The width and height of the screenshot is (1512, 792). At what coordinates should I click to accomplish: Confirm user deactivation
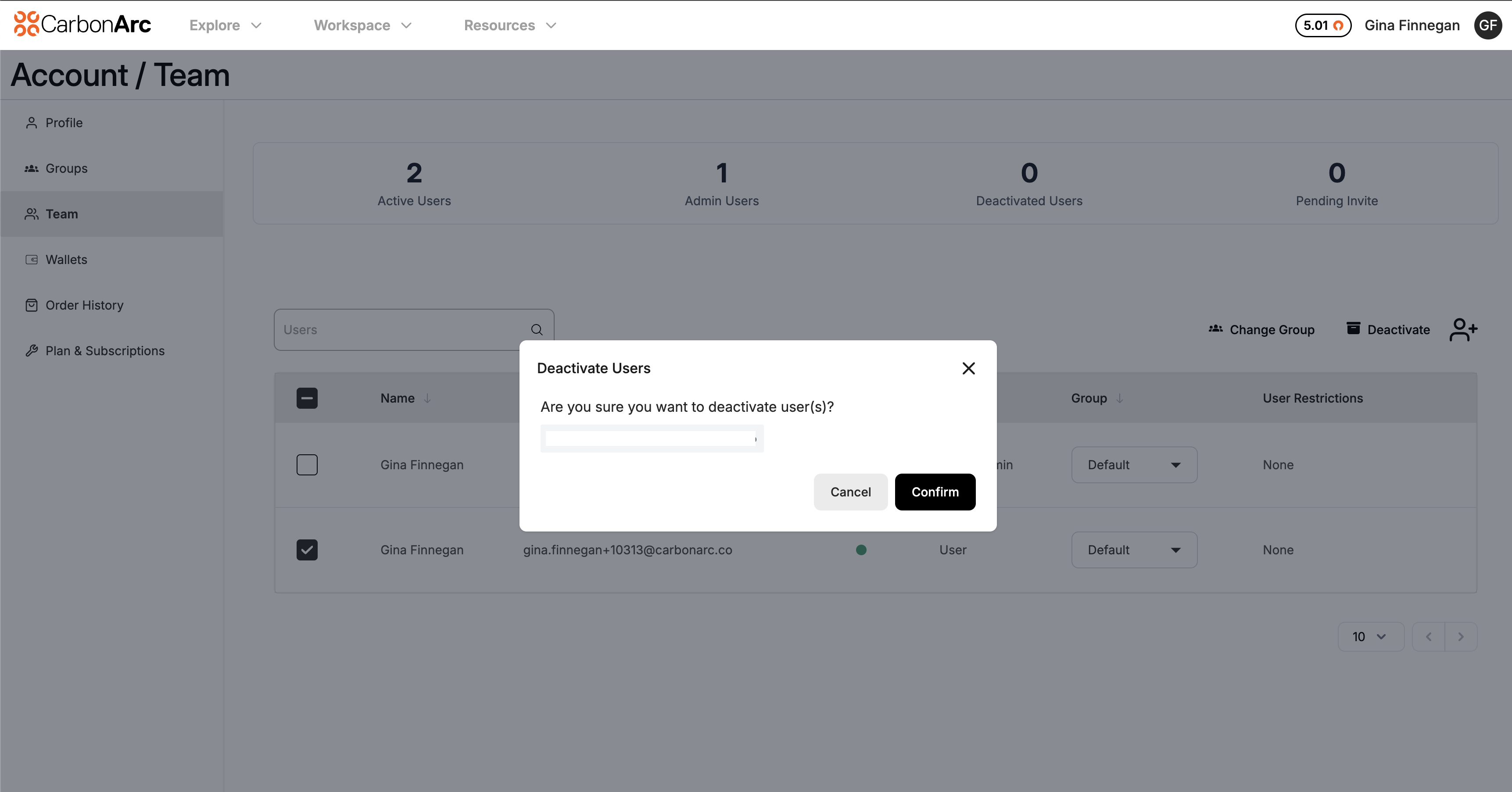(x=935, y=492)
